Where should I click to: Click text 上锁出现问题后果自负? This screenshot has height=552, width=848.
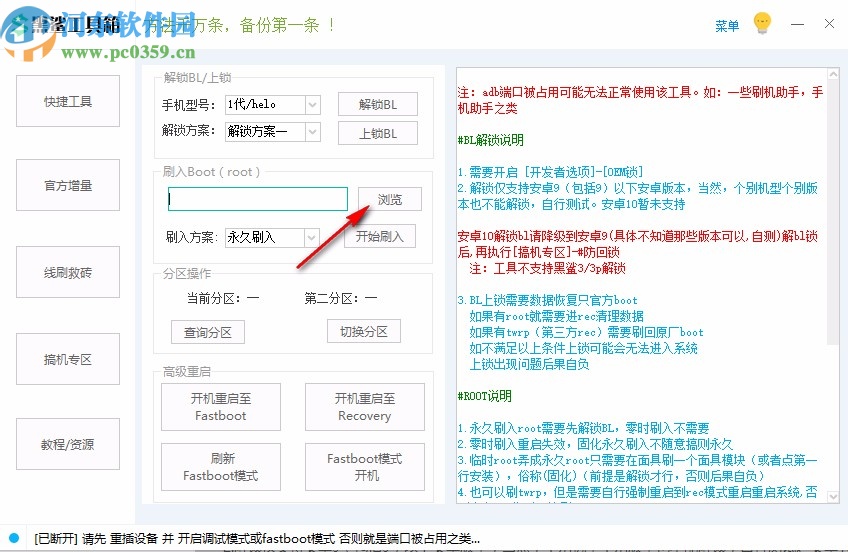529,364
